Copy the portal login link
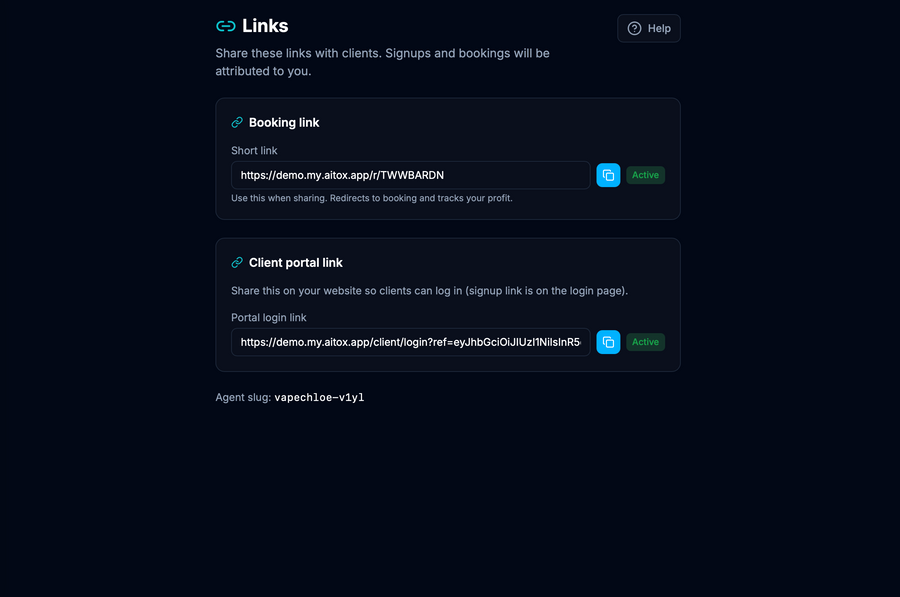 coord(608,342)
